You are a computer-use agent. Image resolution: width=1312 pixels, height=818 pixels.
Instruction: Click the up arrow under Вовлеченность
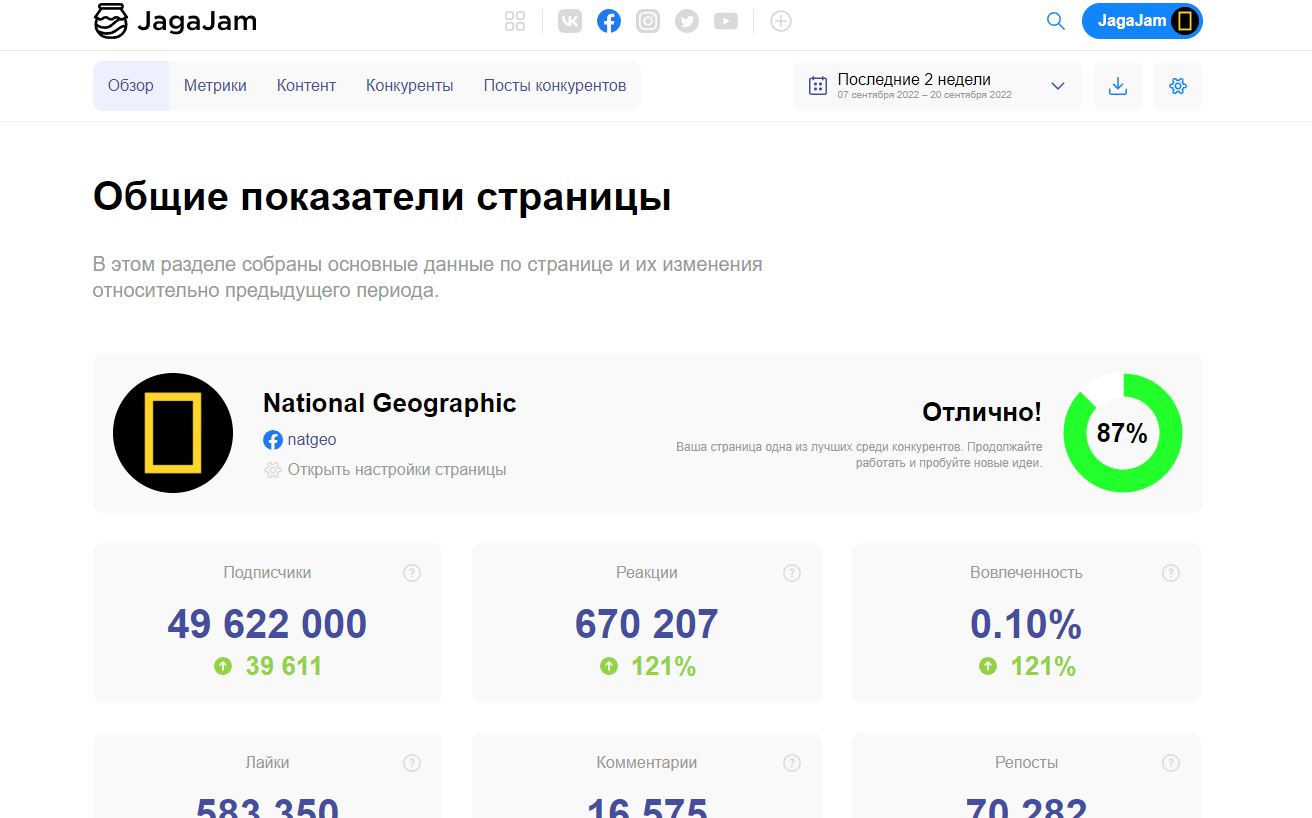click(988, 666)
